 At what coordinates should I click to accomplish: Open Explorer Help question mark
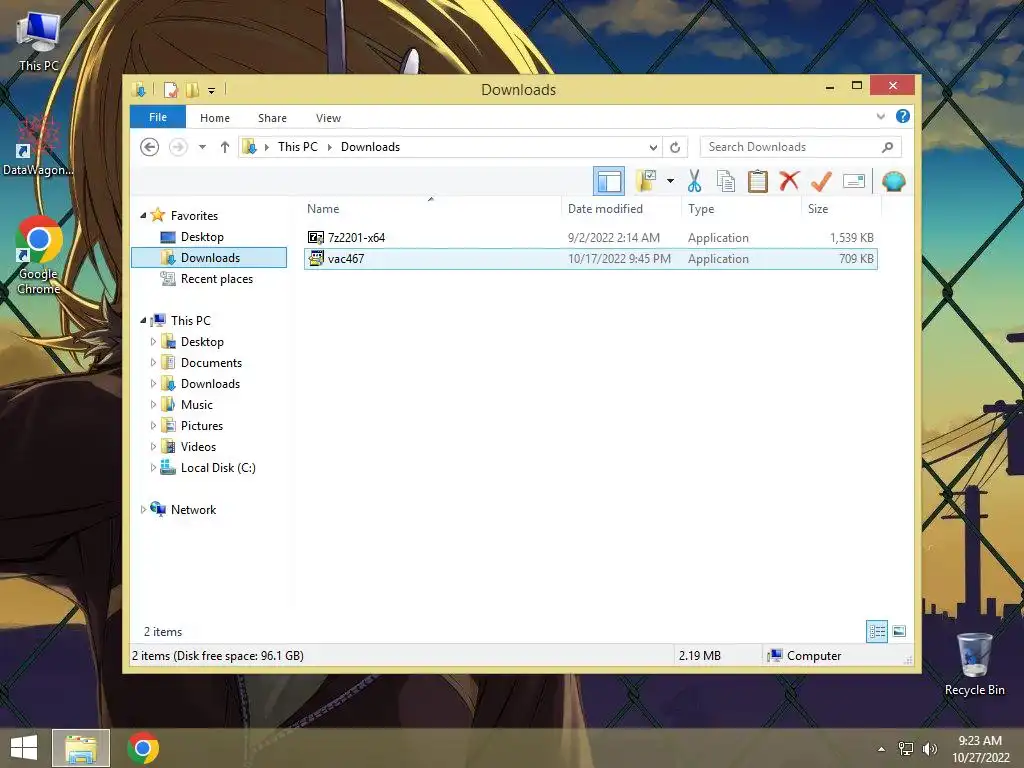[x=903, y=116]
